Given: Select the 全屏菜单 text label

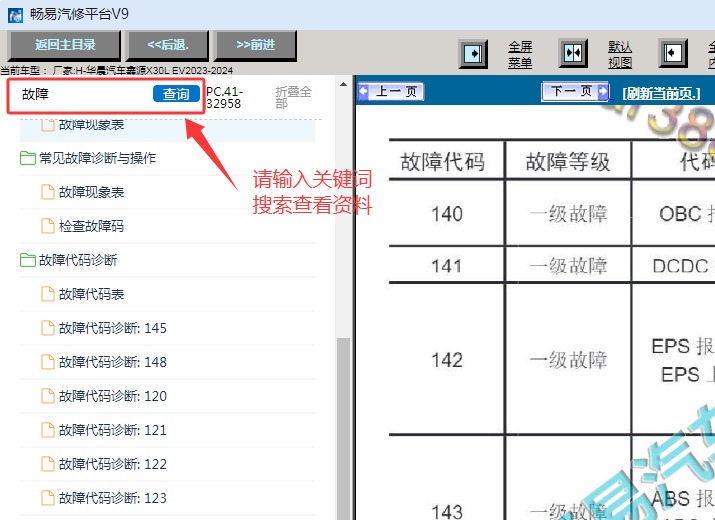Looking at the screenshot, I should coord(520,54).
